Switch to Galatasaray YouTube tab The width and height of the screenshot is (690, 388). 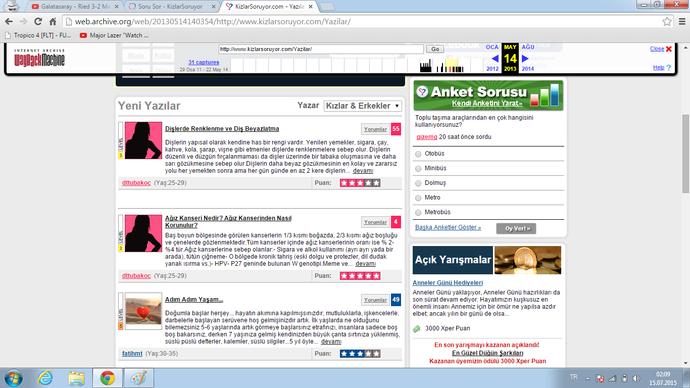click(x=76, y=7)
